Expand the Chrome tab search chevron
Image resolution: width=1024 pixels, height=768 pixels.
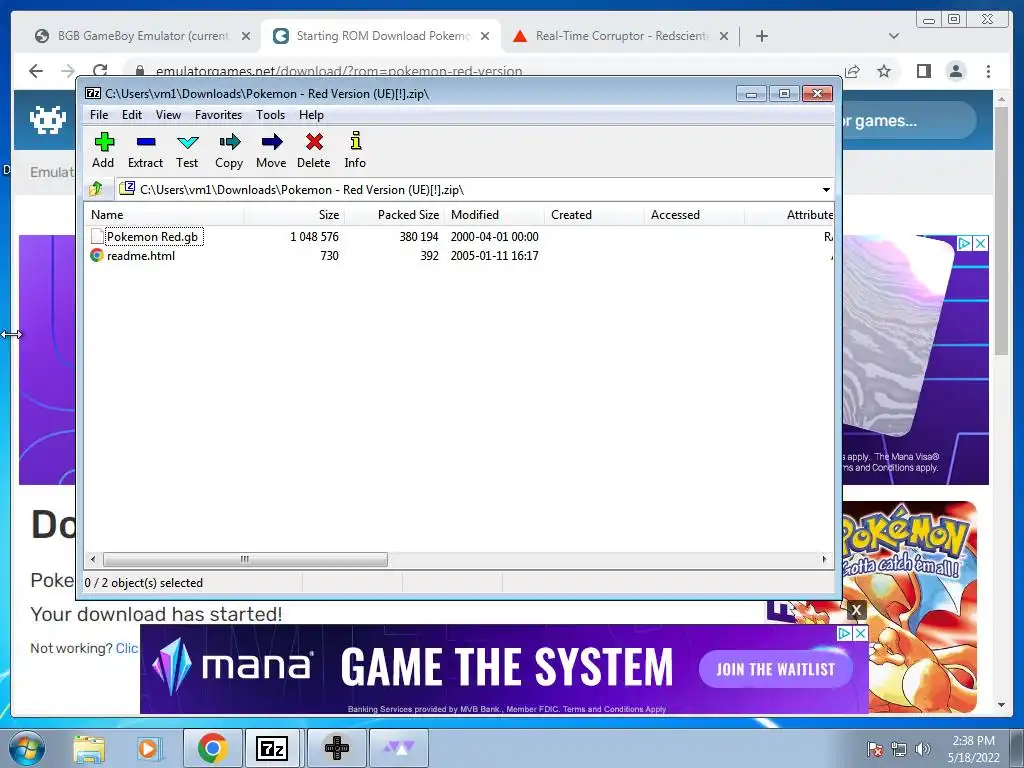point(894,36)
